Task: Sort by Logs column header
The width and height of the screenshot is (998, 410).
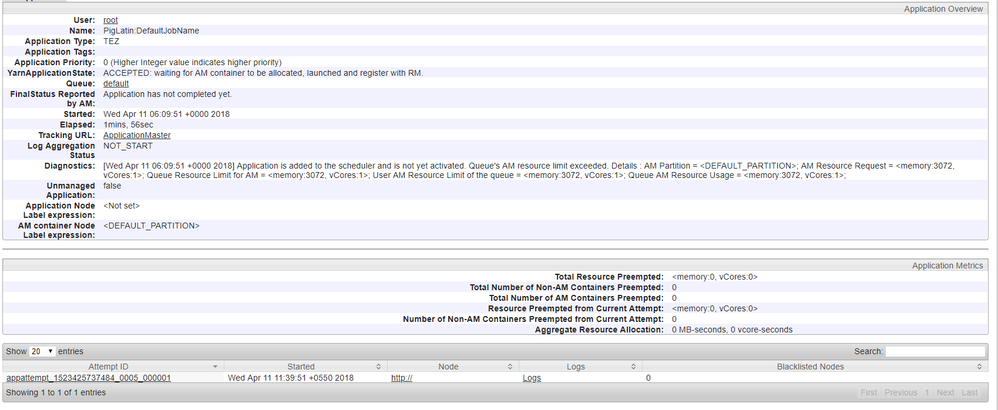Action: pyautogui.click(x=580, y=367)
